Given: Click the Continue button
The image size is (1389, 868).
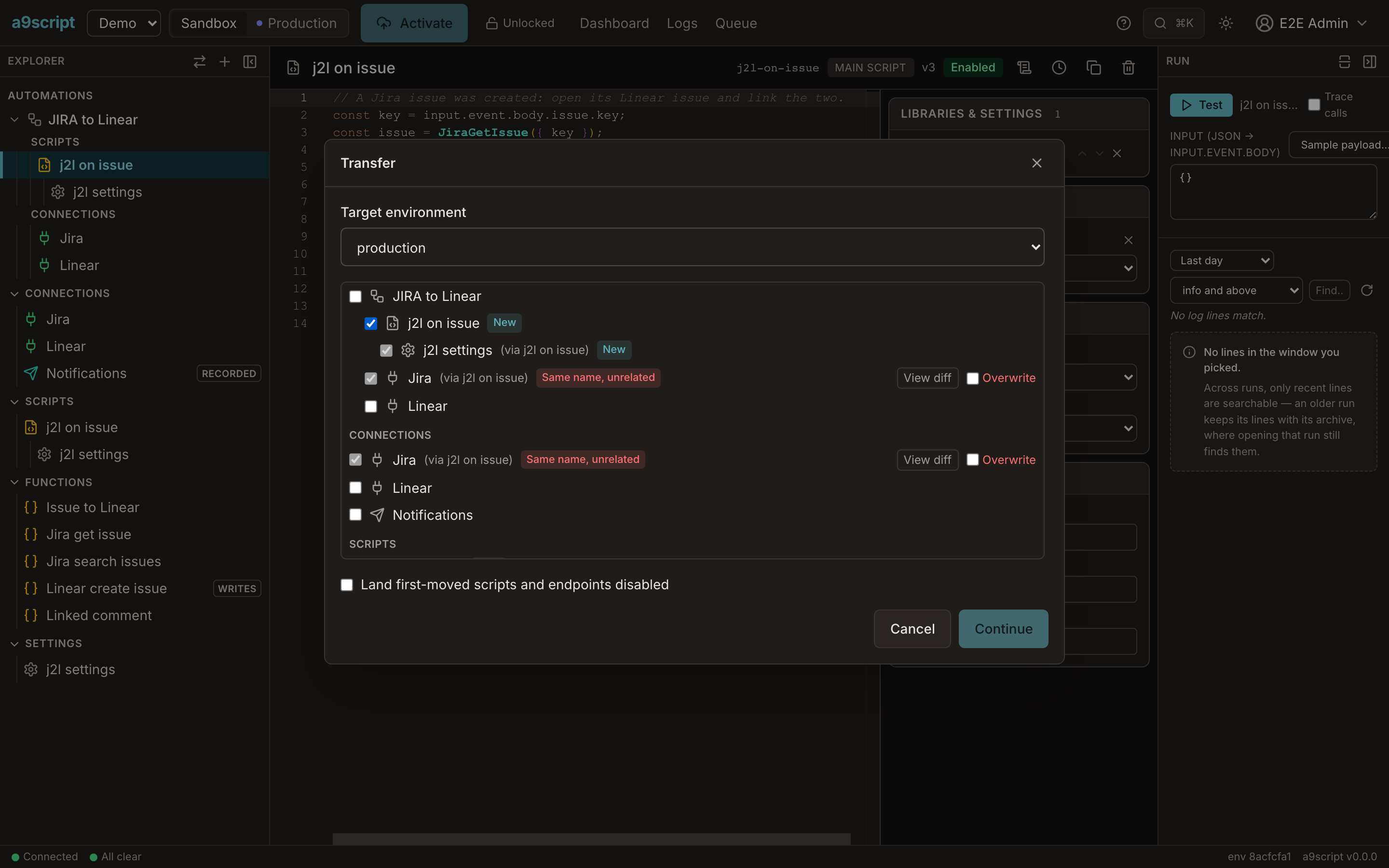Looking at the screenshot, I should click(1003, 629).
